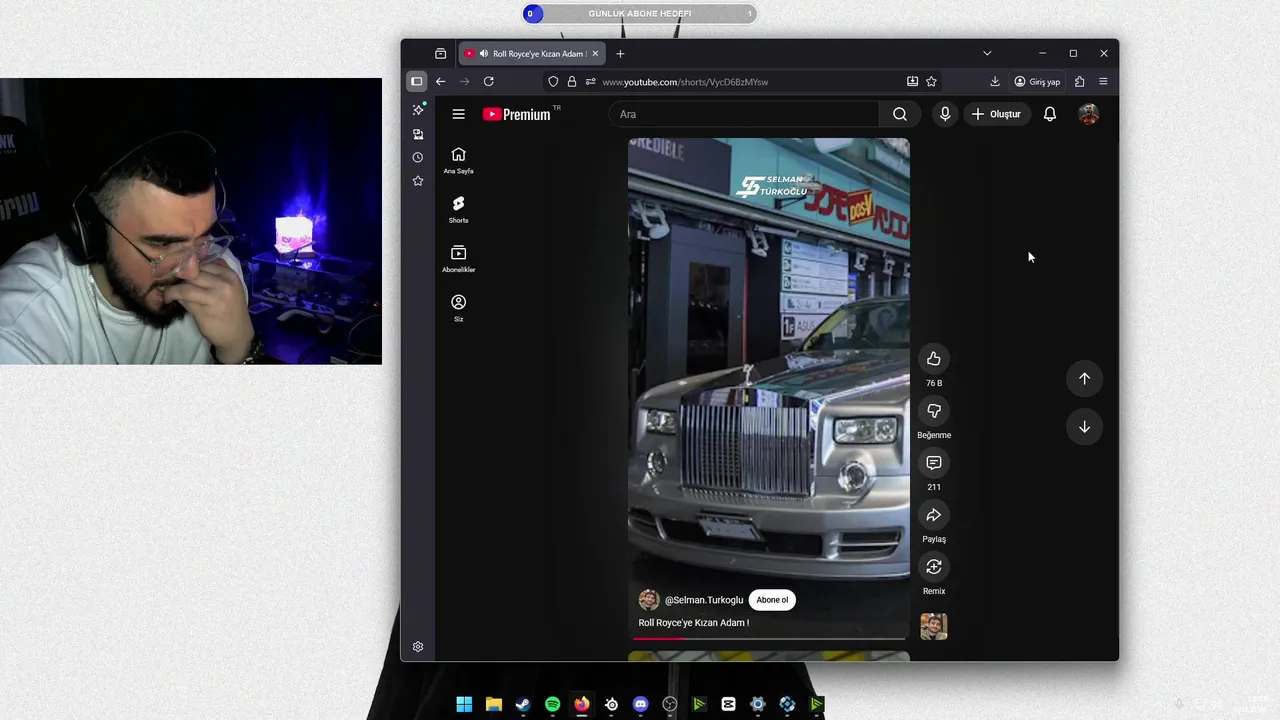This screenshot has height=720, width=1280.
Task: Click the Giriş yap sign-in button
Action: coord(1037,82)
